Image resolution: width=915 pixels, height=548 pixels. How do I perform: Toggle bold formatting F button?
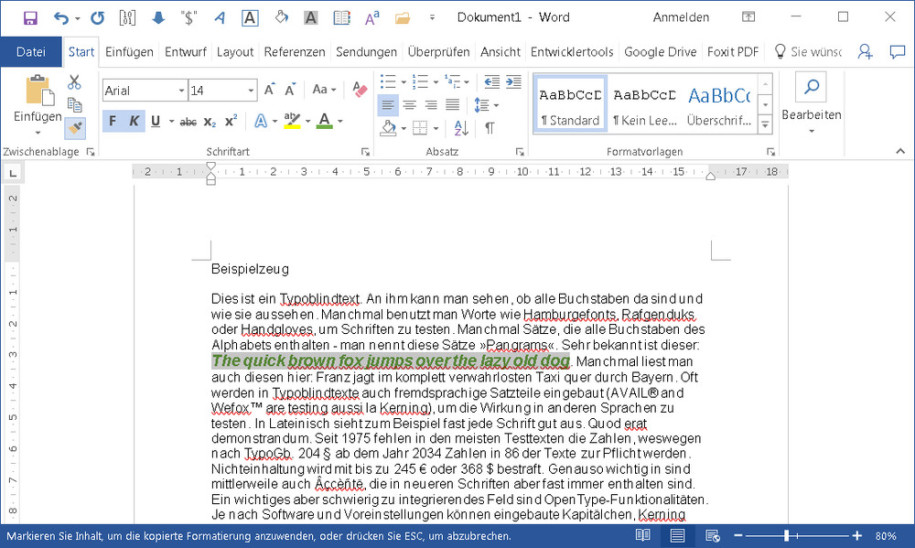pos(113,121)
